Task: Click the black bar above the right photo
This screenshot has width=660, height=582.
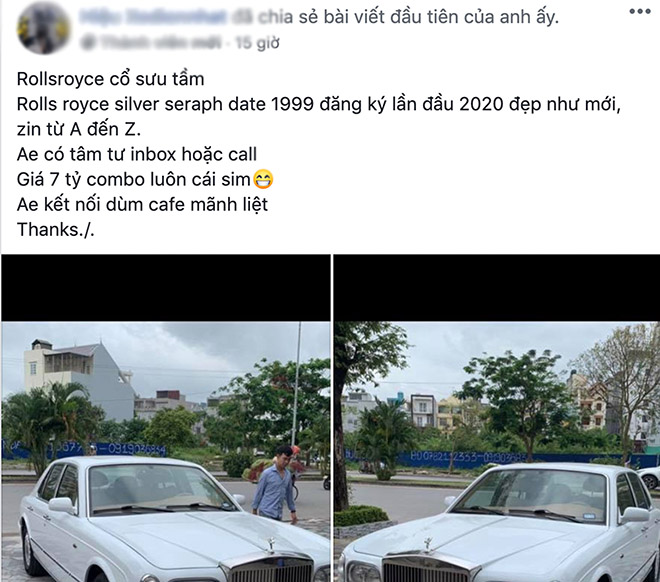Action: tap(497, 288)
